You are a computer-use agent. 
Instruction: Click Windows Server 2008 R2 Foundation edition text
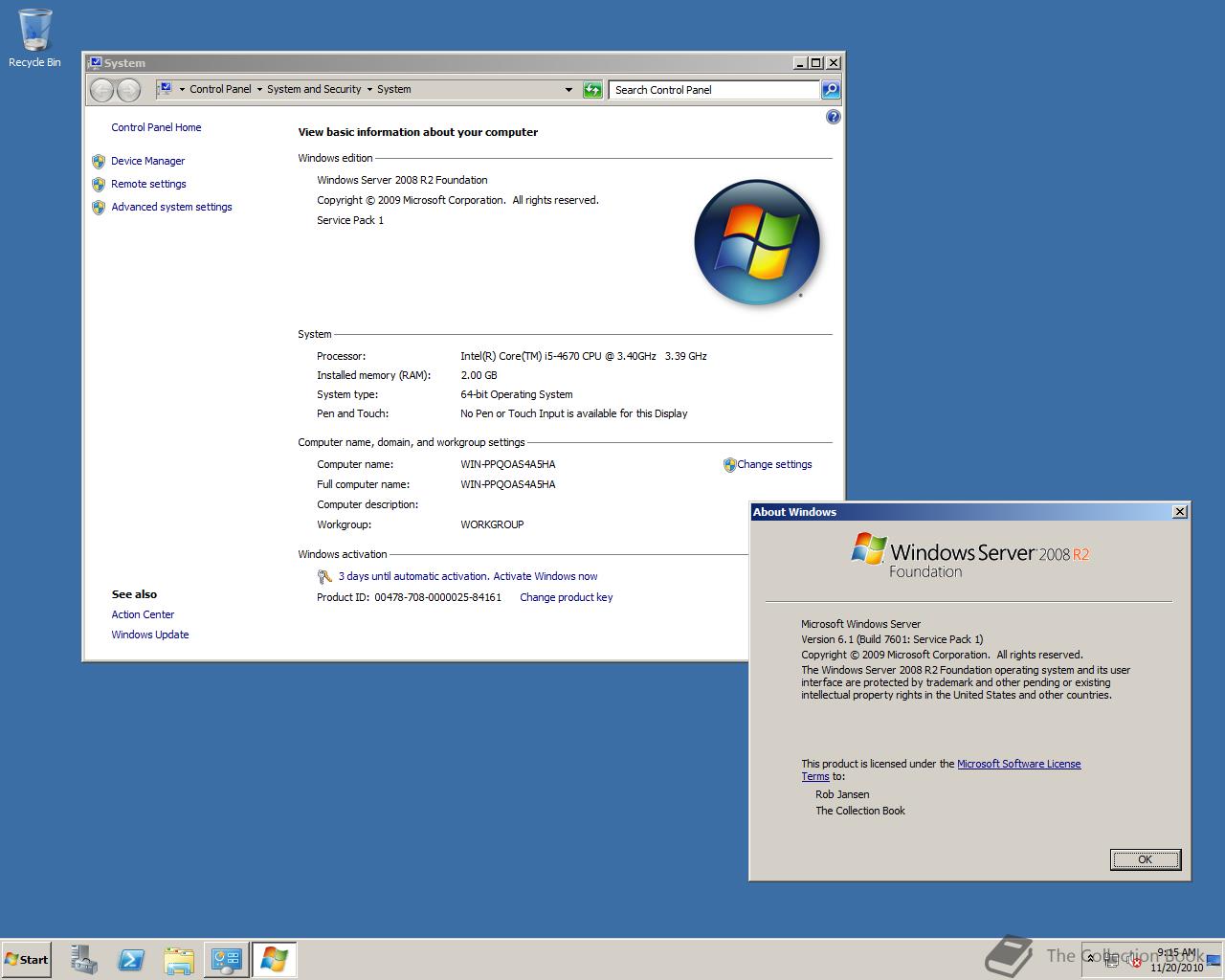pyautogui.click(x=402, y=181)
